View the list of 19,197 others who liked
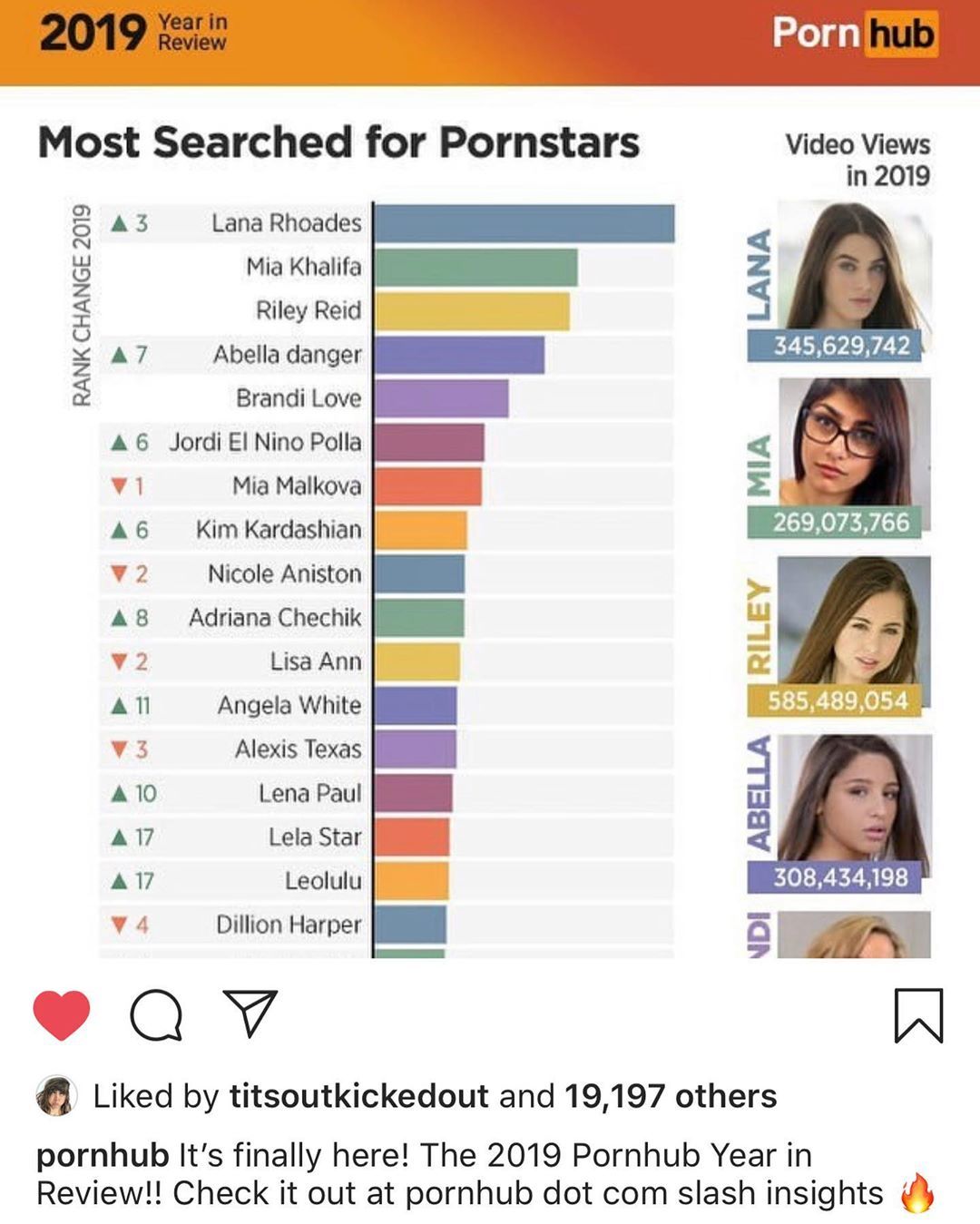This screenshot has width=980, height=1224. pyautogui.click(x=671, y=1096)
